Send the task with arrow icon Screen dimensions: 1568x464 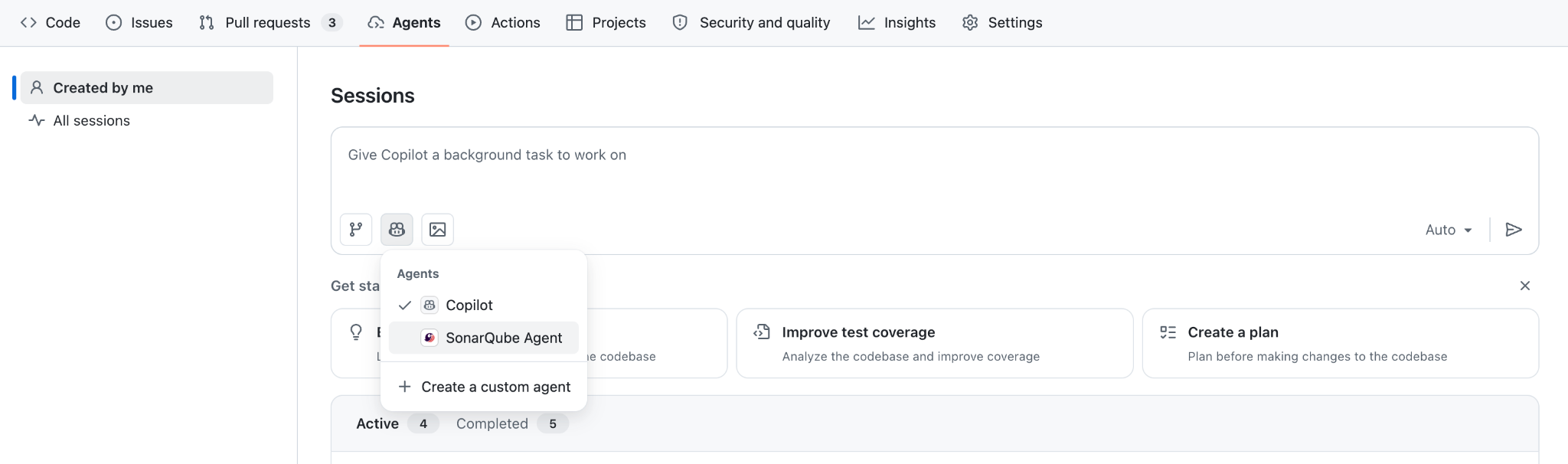click(x=1514, y=230)
